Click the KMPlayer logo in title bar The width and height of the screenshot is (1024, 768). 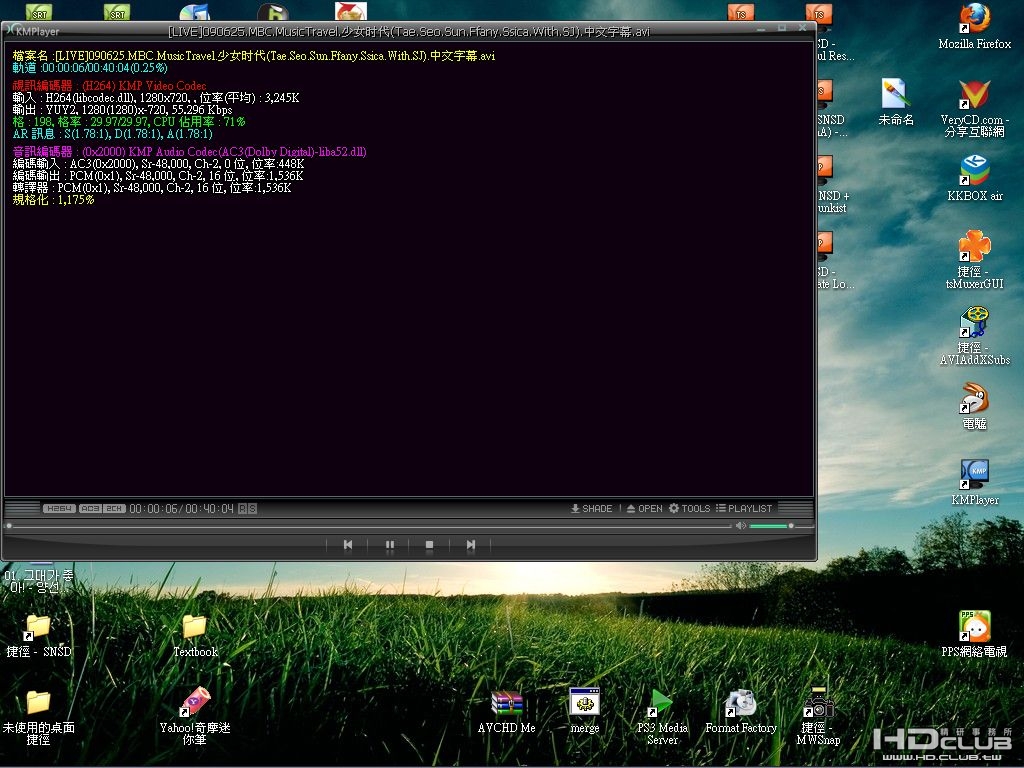pos(35,31)
